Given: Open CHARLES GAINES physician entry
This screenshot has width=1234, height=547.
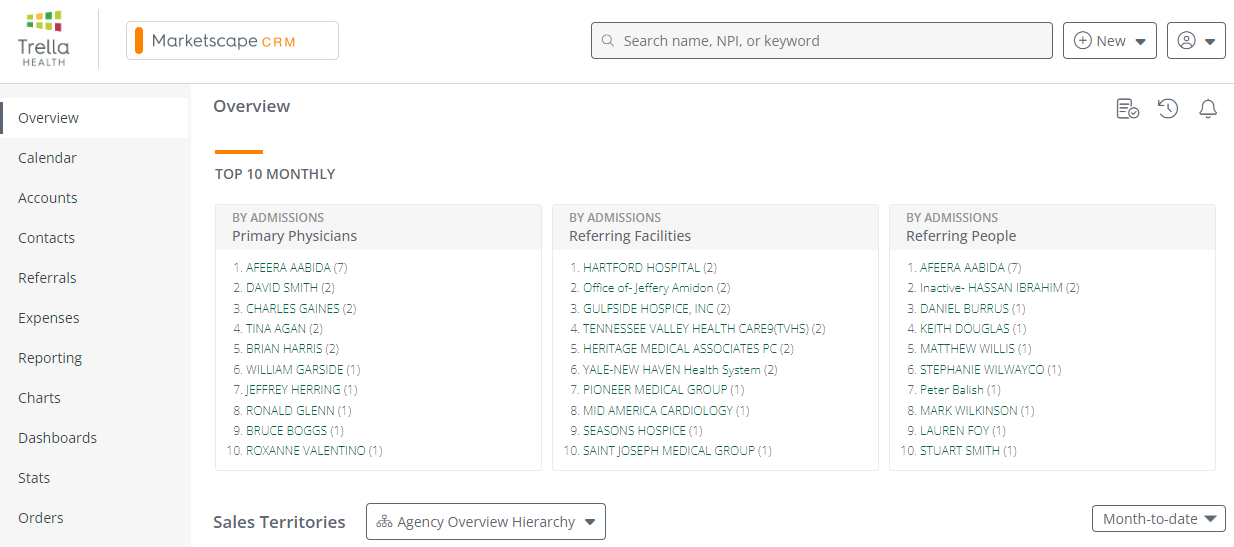Looking at the screenshot, I should (292, 309).
